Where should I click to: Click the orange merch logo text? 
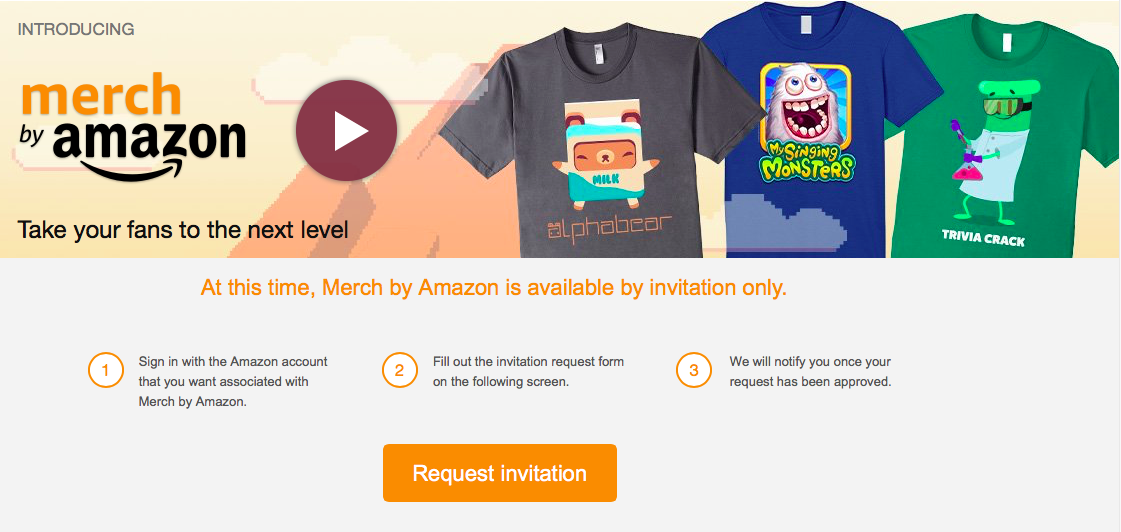click(102, 96)
